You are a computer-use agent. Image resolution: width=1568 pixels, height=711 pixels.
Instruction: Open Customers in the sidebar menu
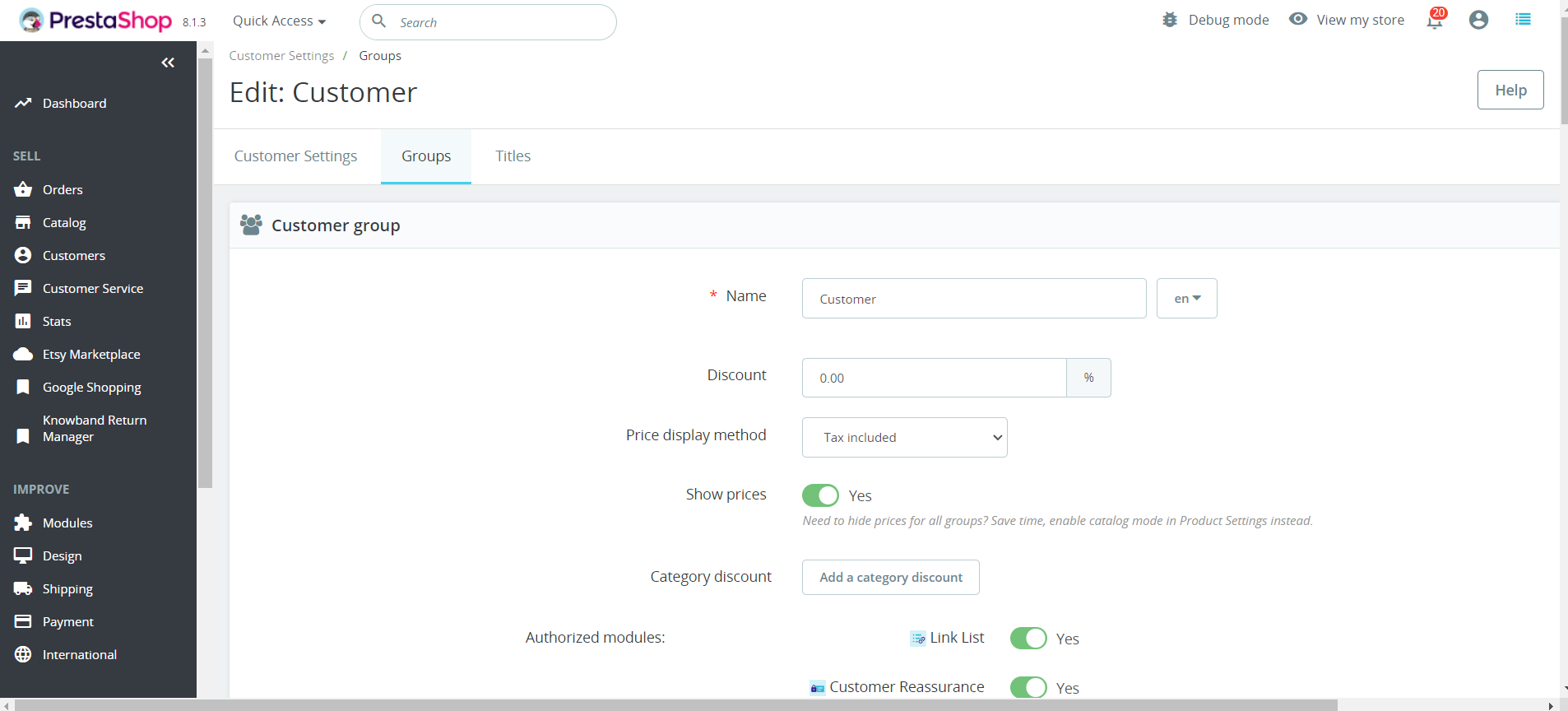tap(74, 255)
